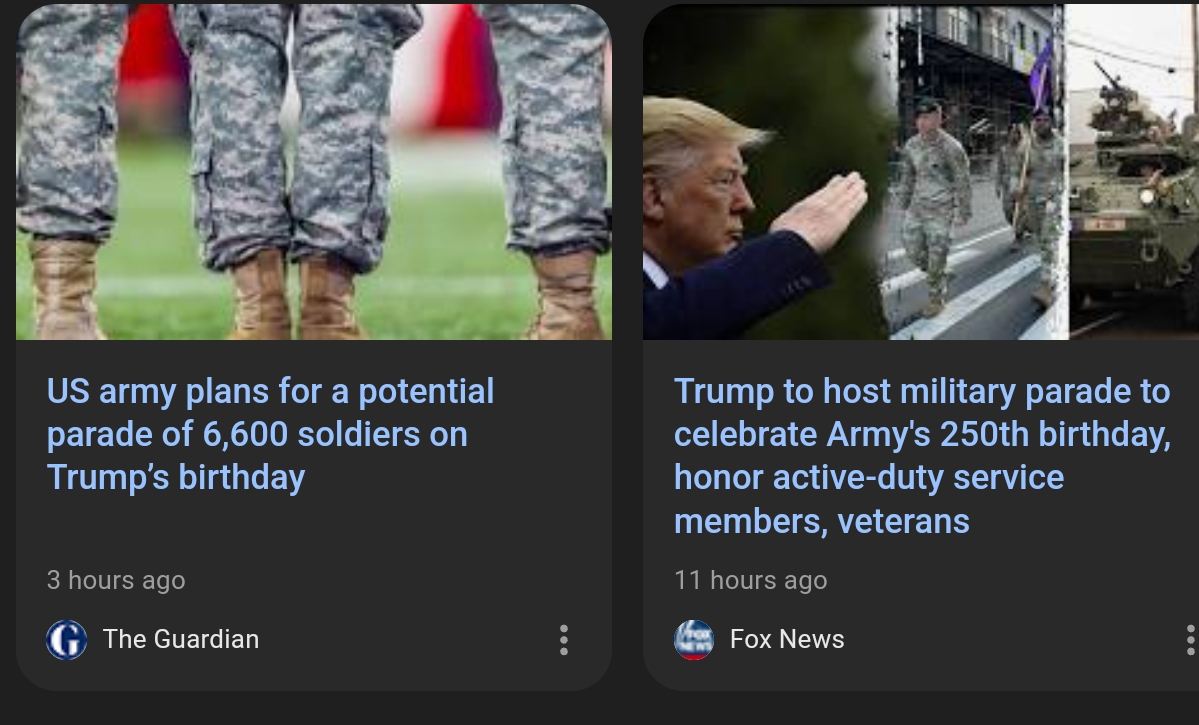The image size is (1199, 725).
Task: Click the "The Guardian" source name
Action: tap(181, 640)
